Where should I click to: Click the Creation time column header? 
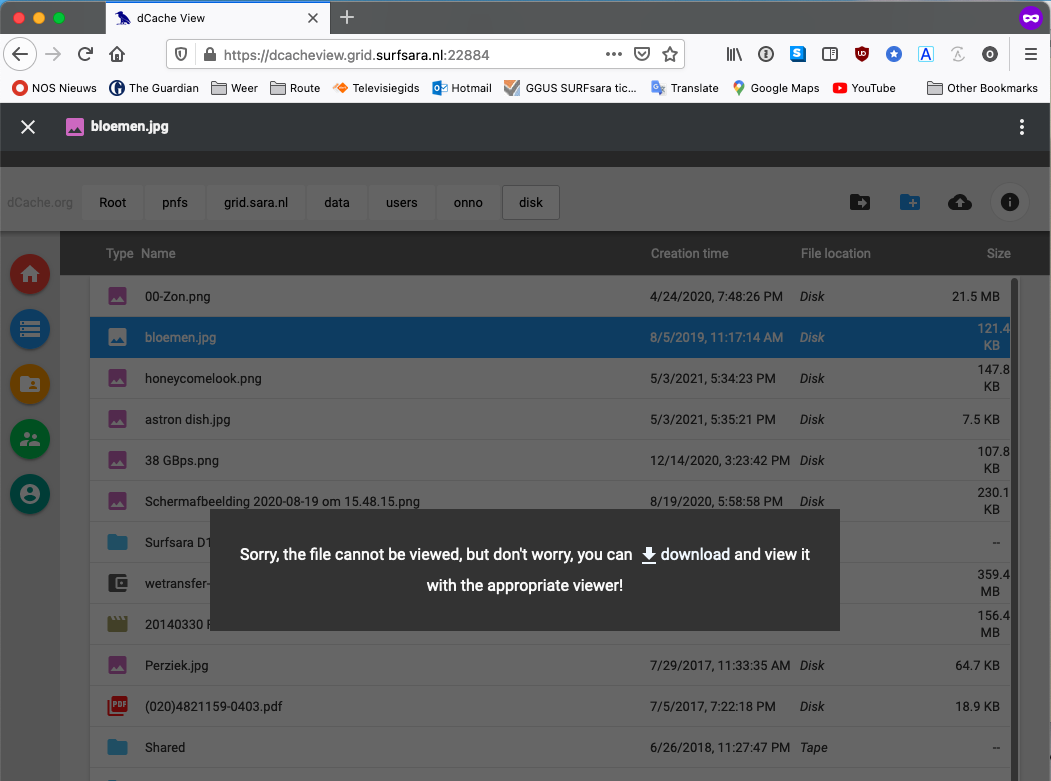tap(689, 253)
